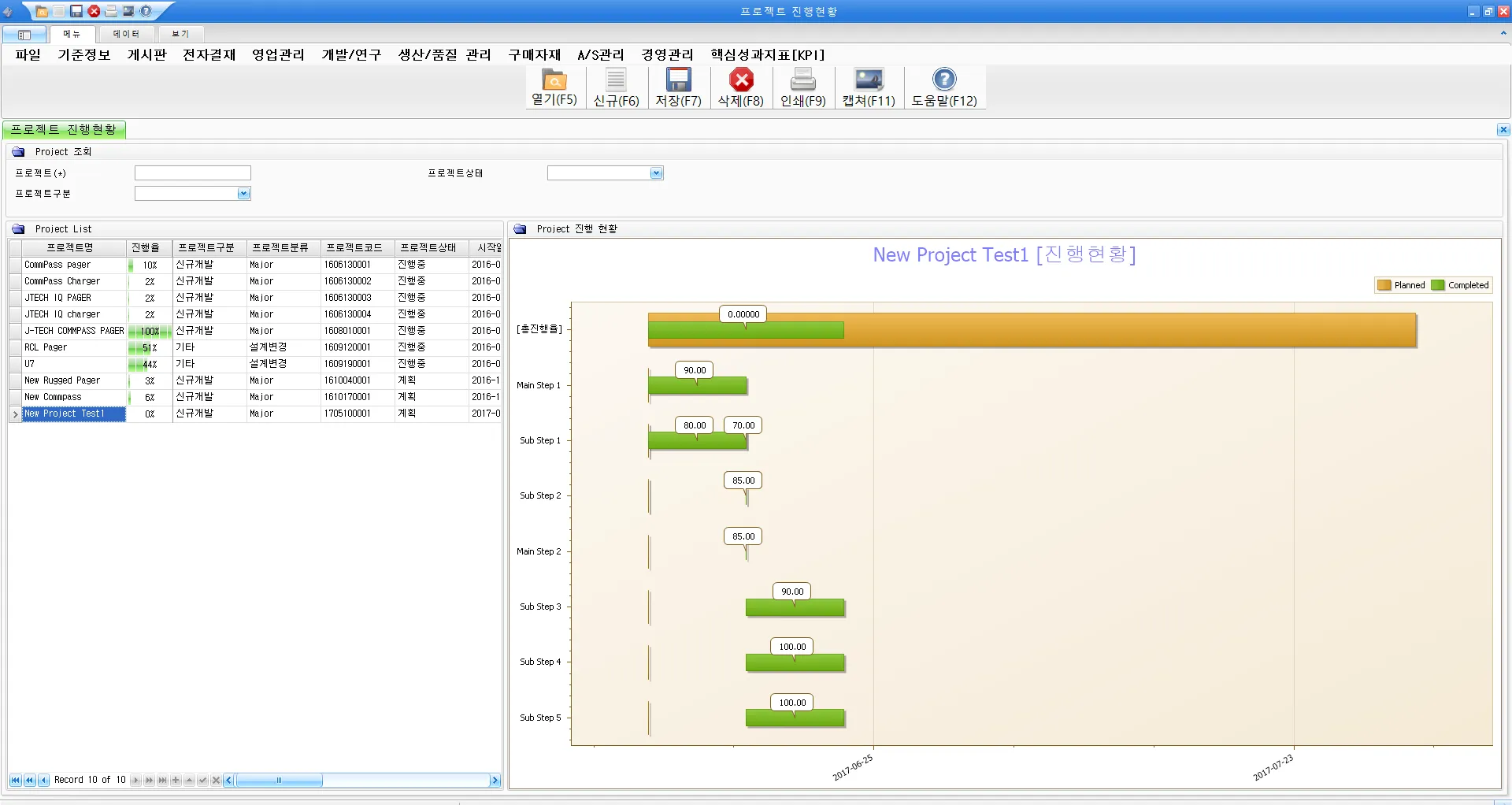The width and height of the screenshot is (1512, 805).
Task: Click the large 삭제(F8) delete icon
Action: pyautogui.click(x=740, y=80)
